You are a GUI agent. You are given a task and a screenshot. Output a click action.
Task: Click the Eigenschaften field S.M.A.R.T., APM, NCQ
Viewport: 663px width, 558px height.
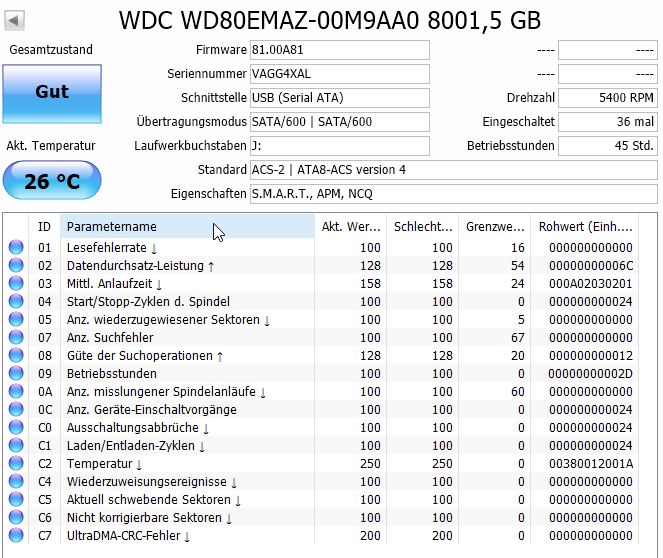(454, 194)
